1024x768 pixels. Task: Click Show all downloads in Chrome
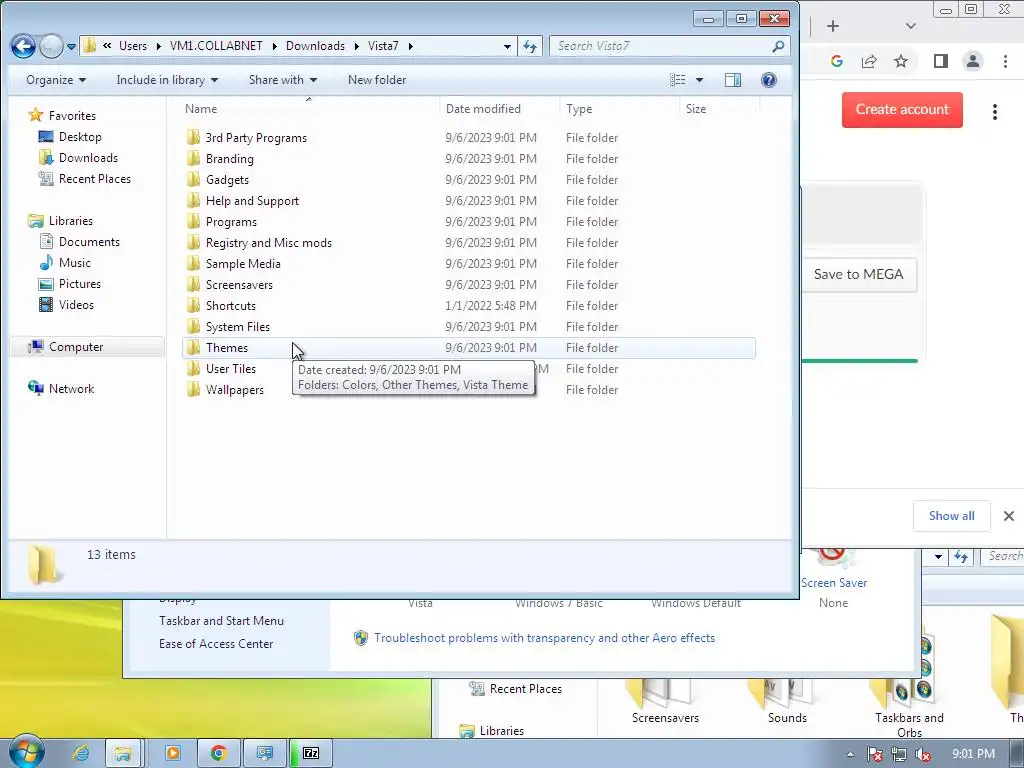coord(952,516)
